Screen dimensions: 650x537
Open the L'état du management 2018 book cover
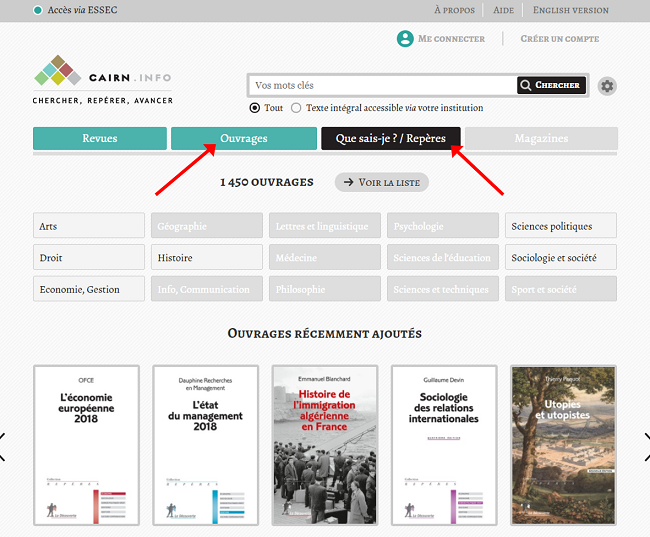206,445
